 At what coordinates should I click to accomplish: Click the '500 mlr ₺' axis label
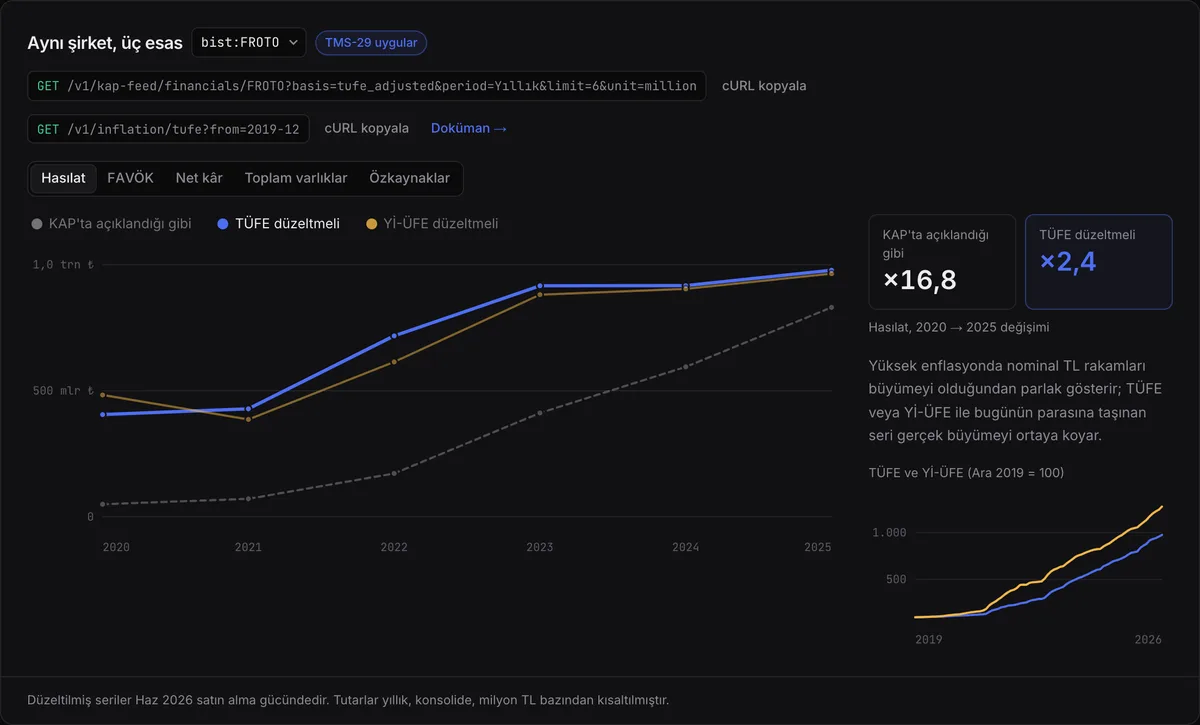[x=63, y=391]
